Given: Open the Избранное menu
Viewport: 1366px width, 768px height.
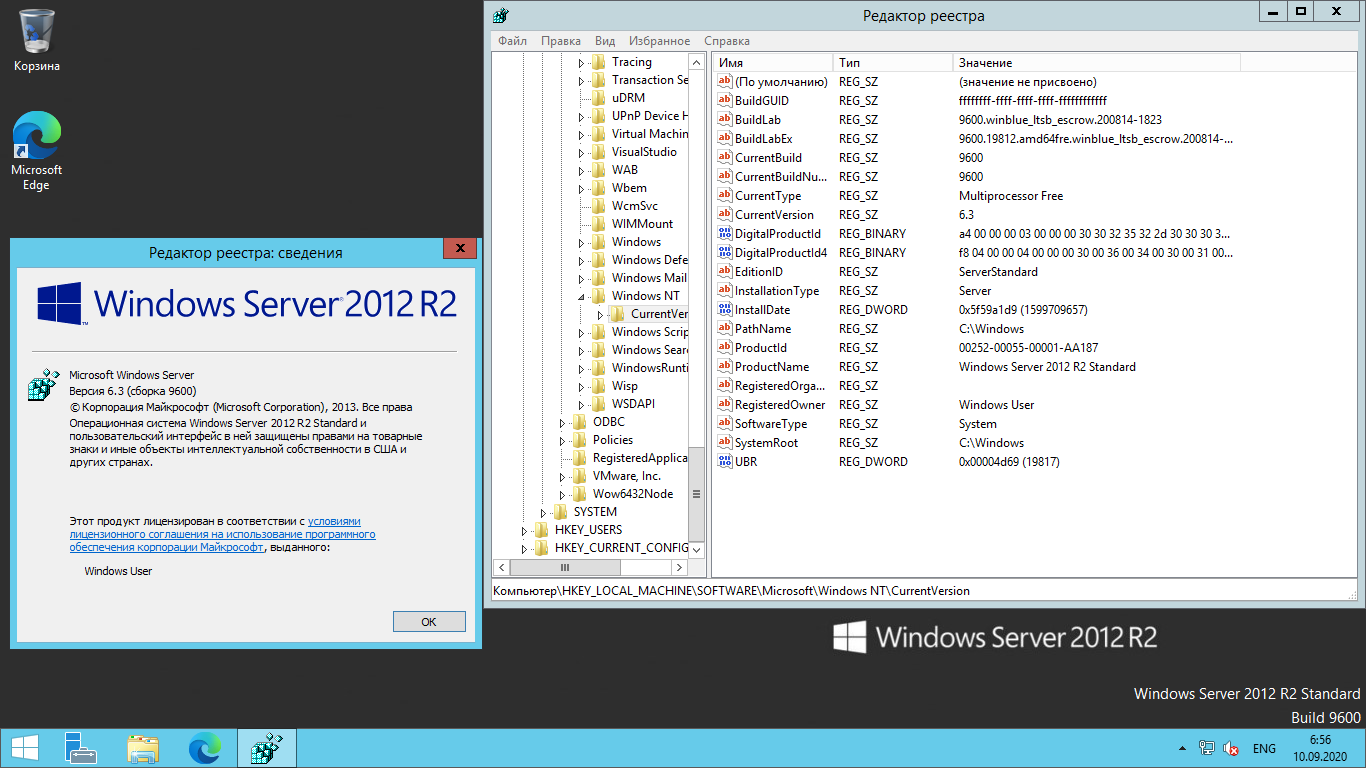Looking at the screenshot, I should [x=659, y=41].
